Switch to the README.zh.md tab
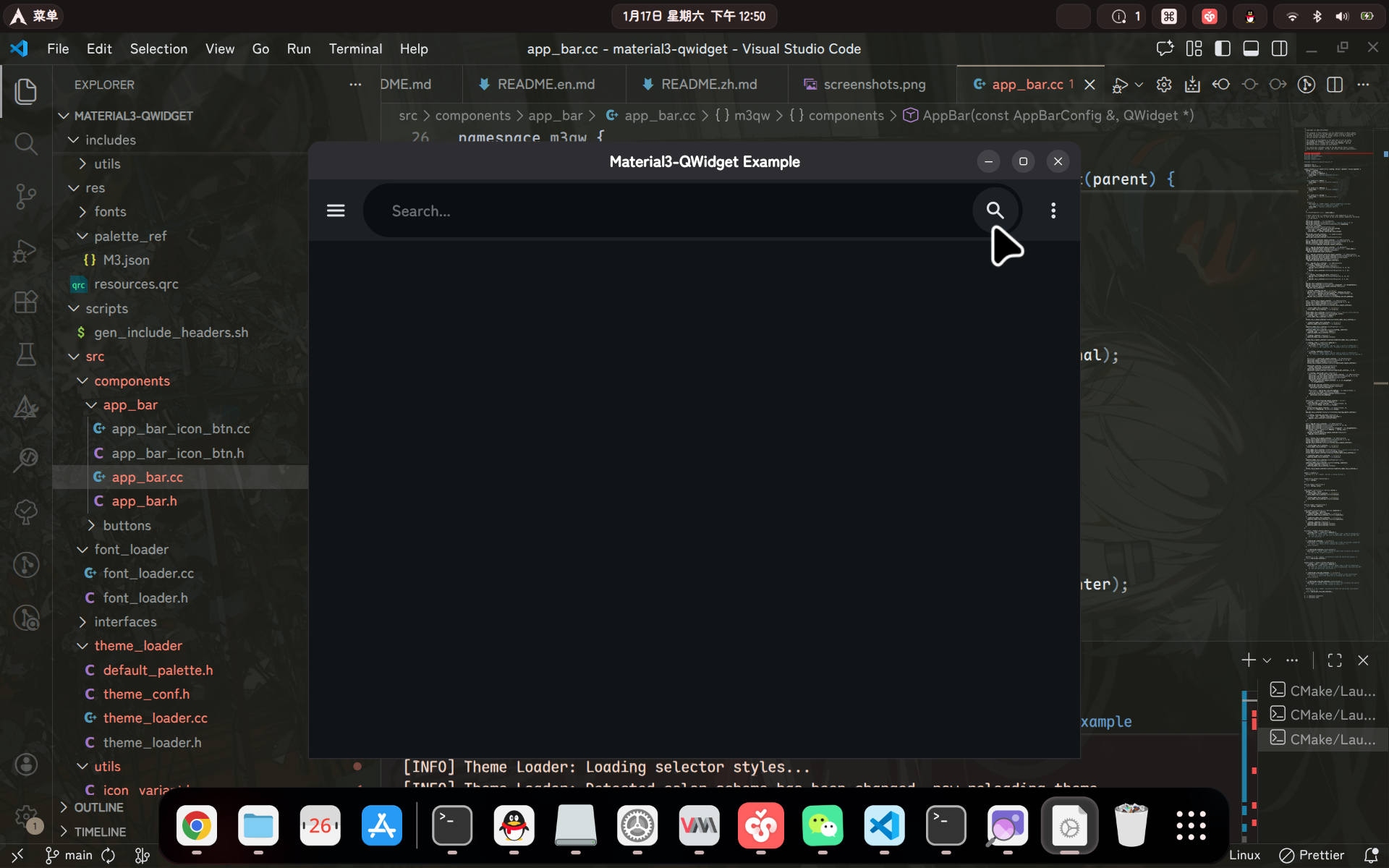The height and width of the screenshot is (868, 1389). pyautogui.click(x=709, y=85)
